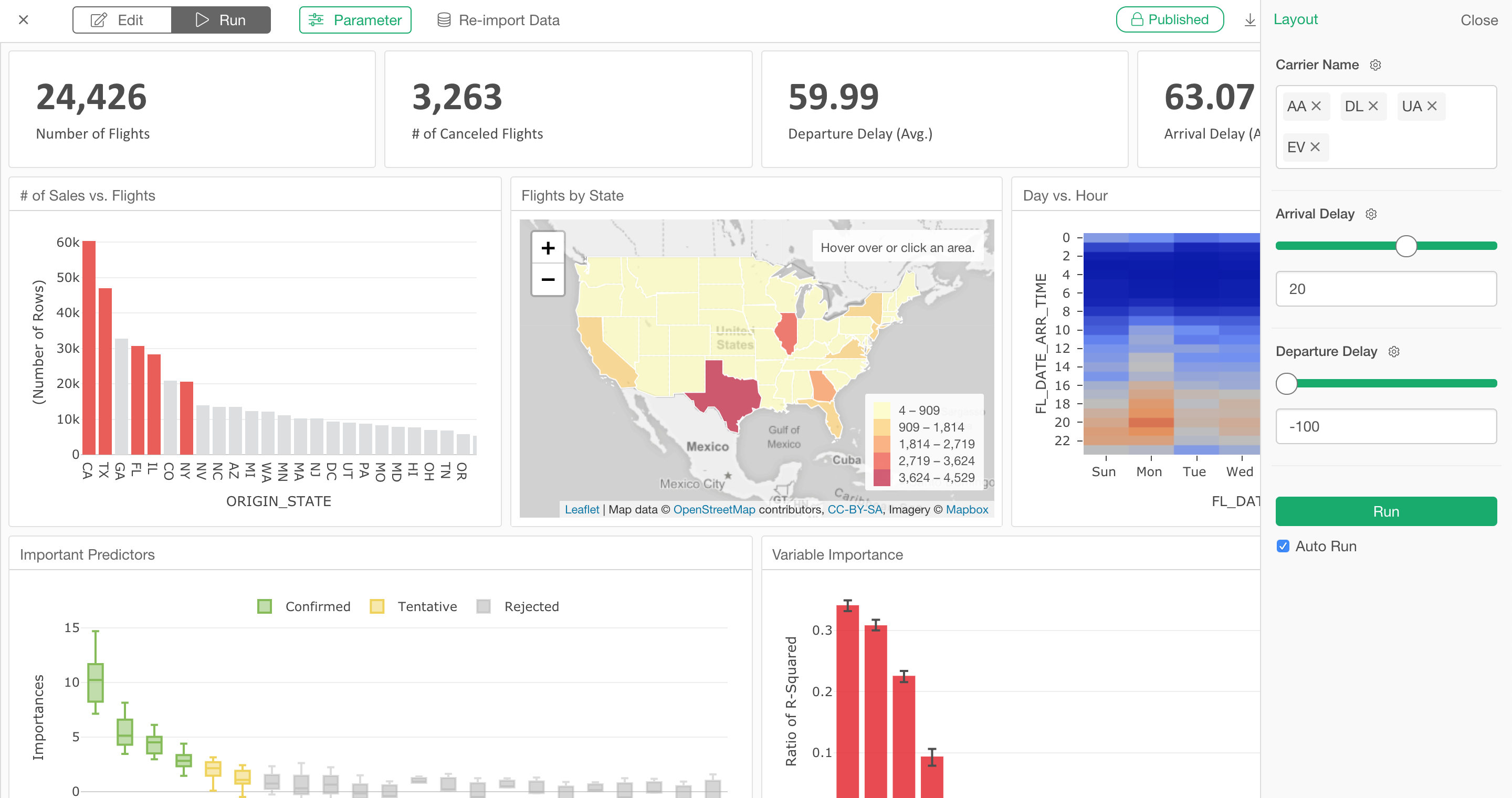Open the Layout tab in the side panel
This screenshot has height=798, width=1512.
[x=1295, y=19]
